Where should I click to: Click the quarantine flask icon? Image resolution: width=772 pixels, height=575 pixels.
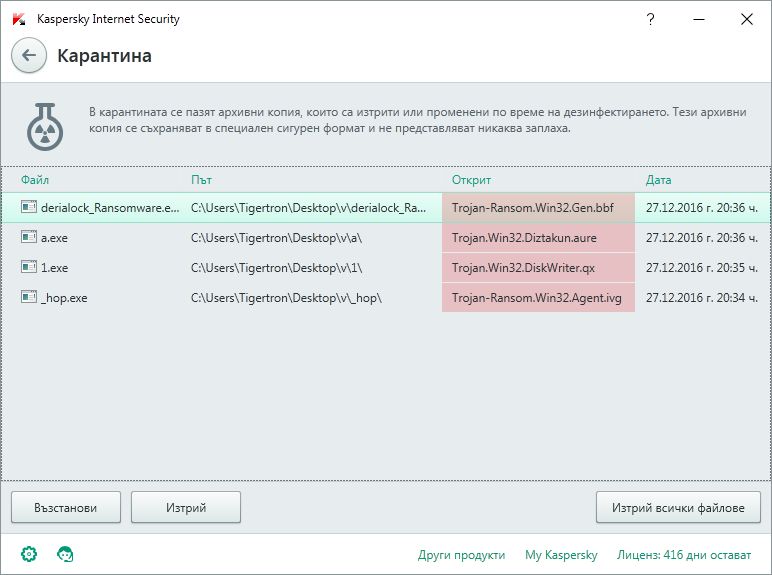(x=45, y=127)
